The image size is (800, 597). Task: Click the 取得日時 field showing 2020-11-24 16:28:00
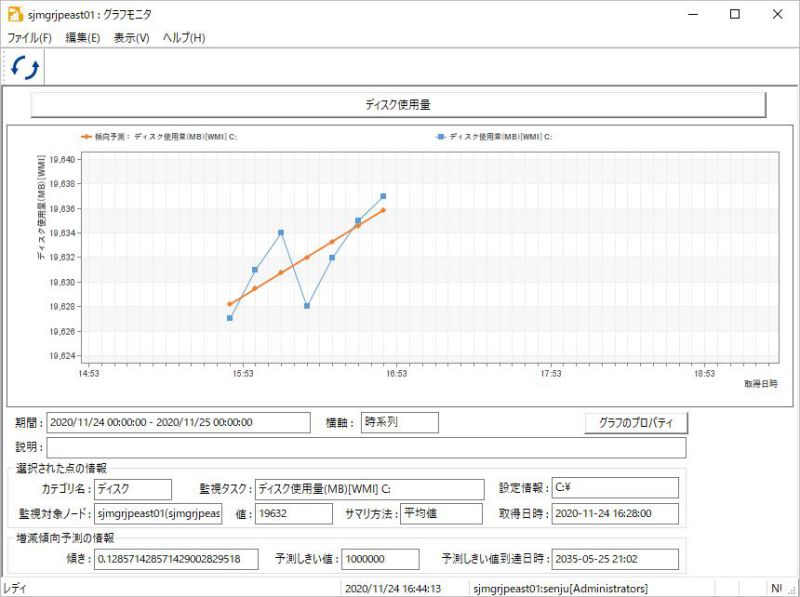pos(615,514)
